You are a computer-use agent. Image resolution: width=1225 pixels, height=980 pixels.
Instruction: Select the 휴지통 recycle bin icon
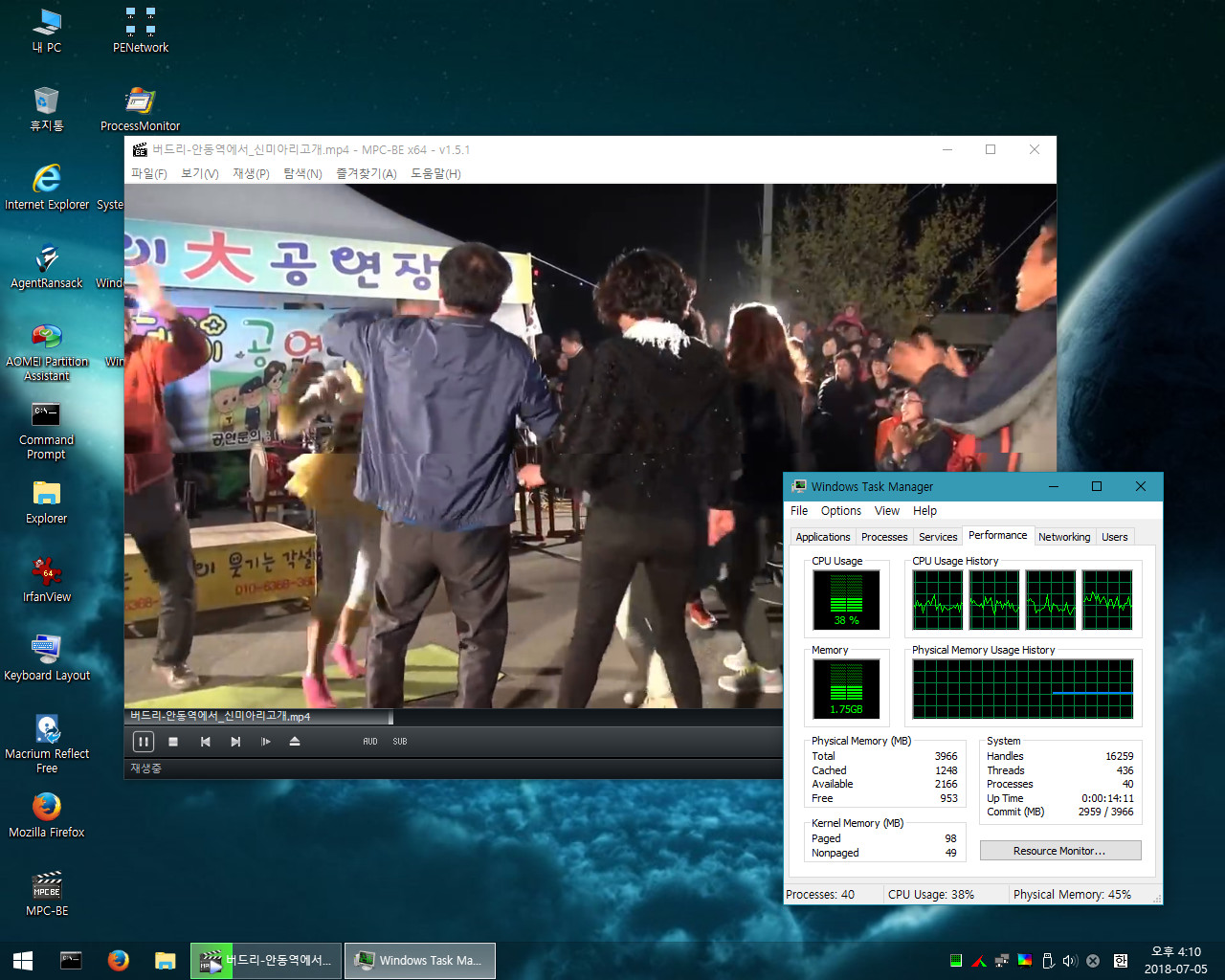point(46,109)
